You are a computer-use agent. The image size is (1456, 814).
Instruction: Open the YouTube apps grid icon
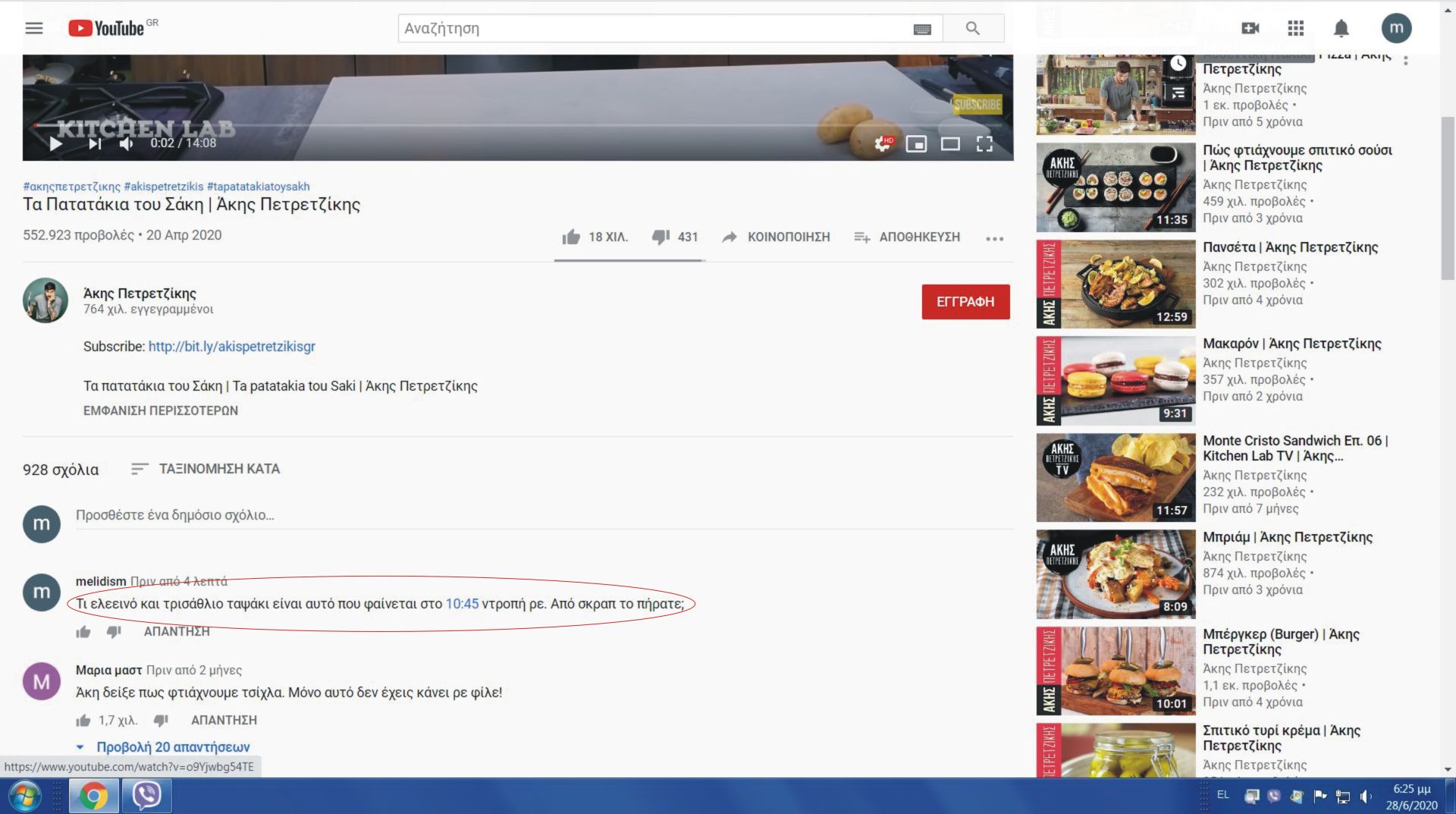(1296, 28)
